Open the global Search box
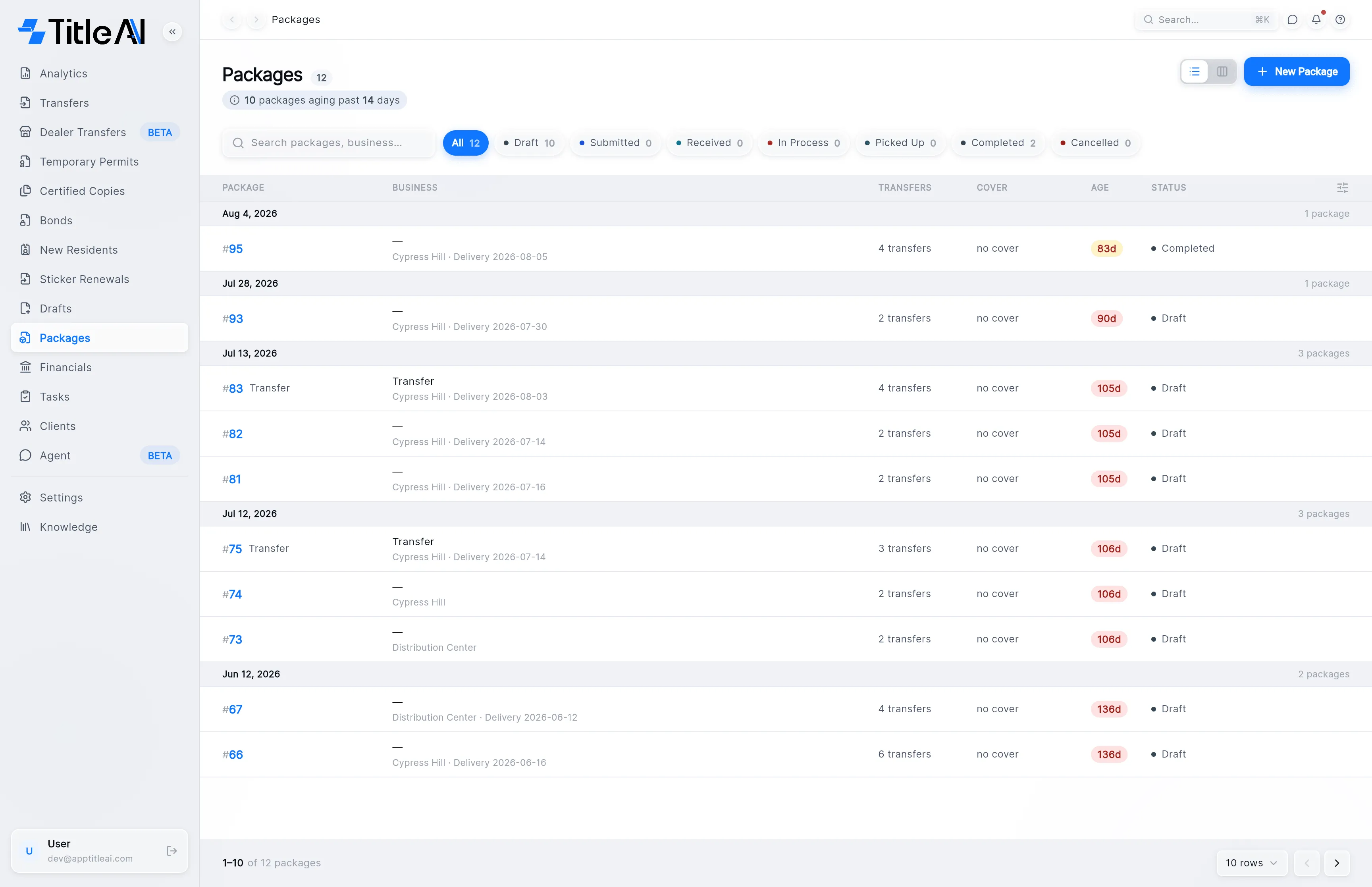The width and height of the screenshot is (1372, 887). [1206, 19]
